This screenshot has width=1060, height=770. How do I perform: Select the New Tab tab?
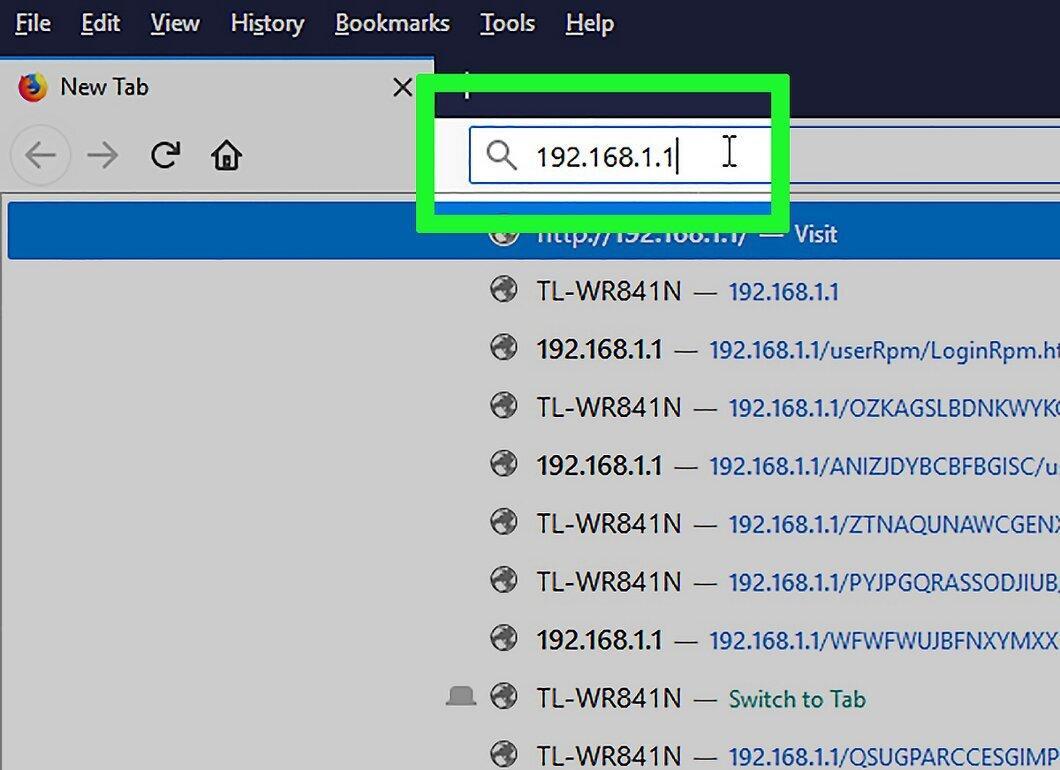point(216,87)
